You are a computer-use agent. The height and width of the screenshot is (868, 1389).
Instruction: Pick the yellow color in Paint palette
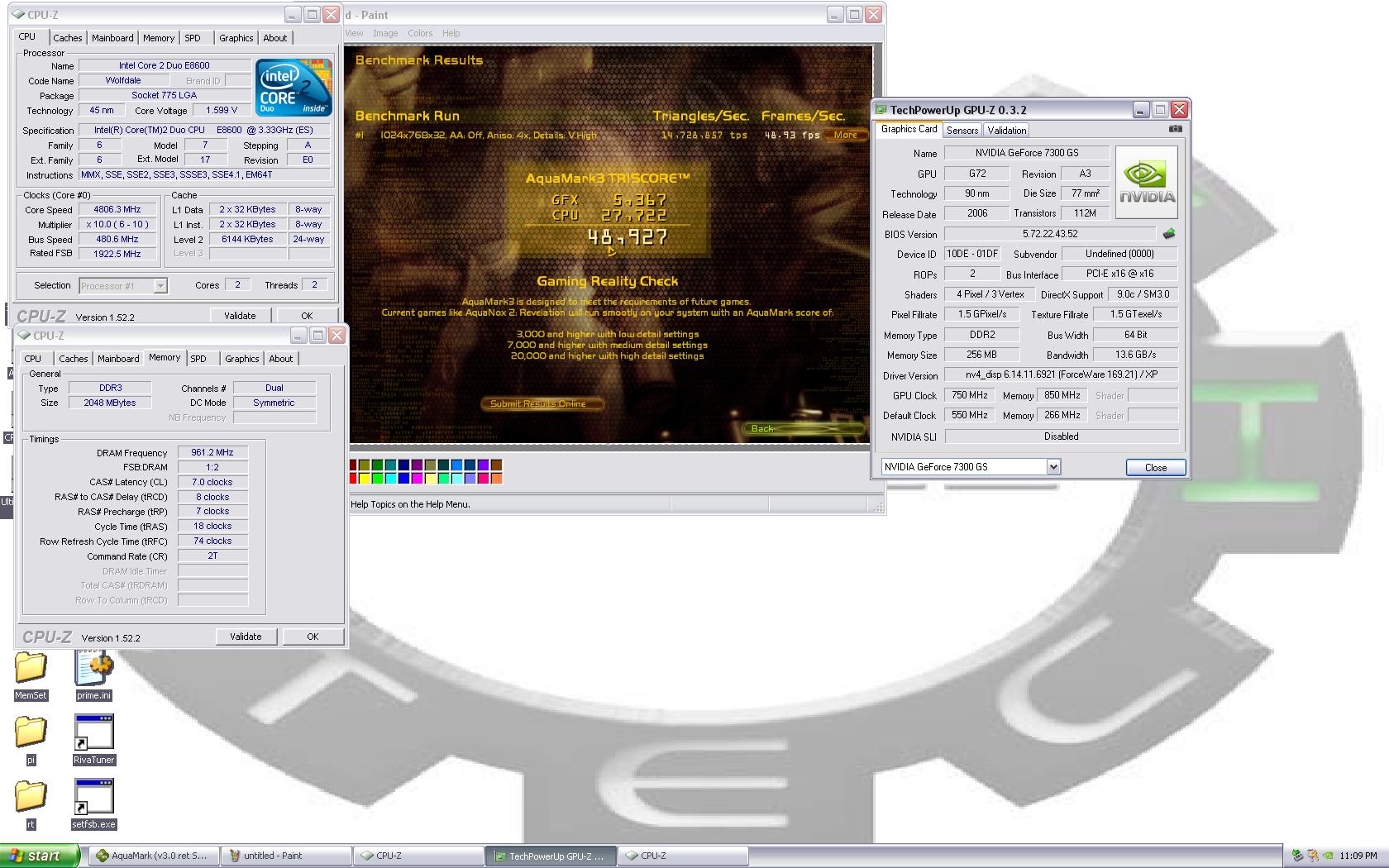[365, 478]
